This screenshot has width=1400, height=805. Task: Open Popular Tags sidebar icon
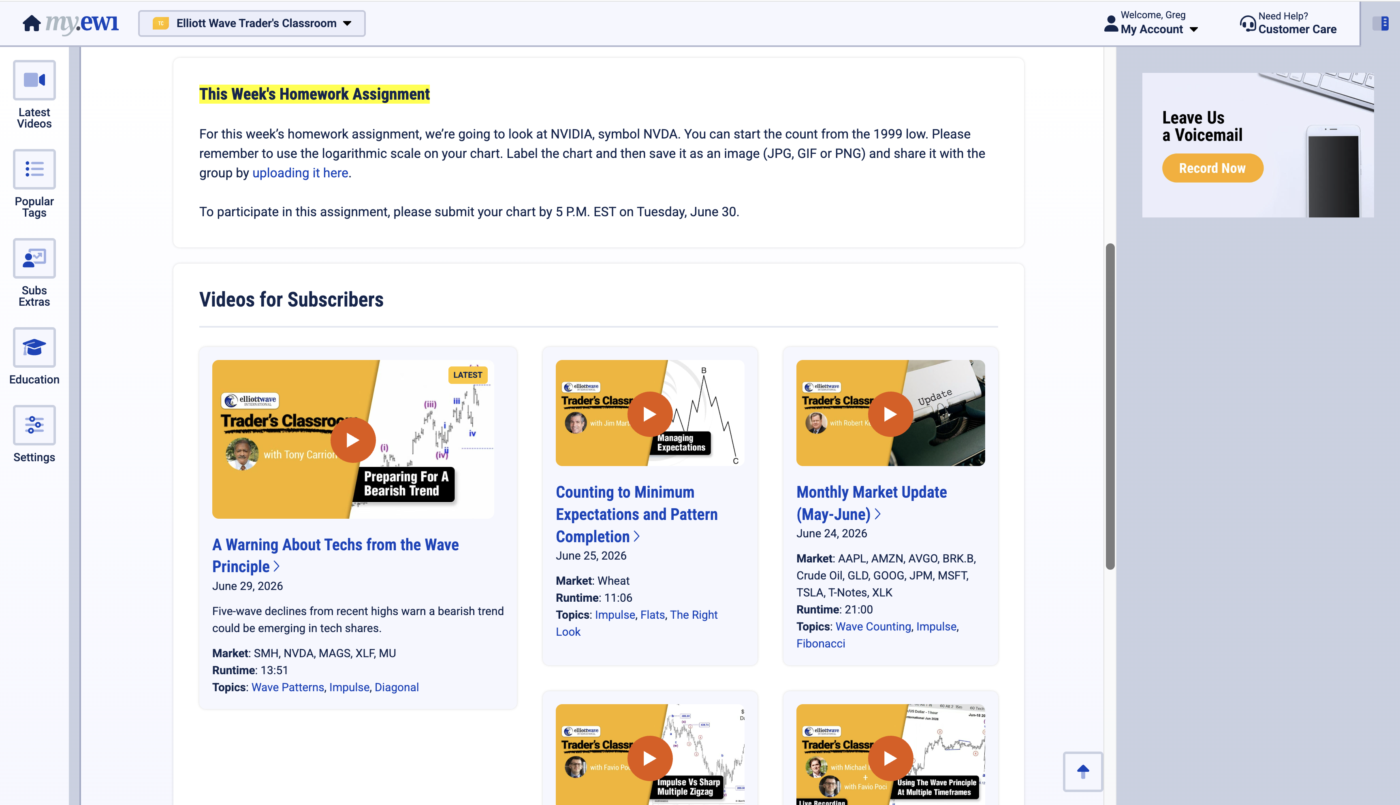tap(34, 169)
